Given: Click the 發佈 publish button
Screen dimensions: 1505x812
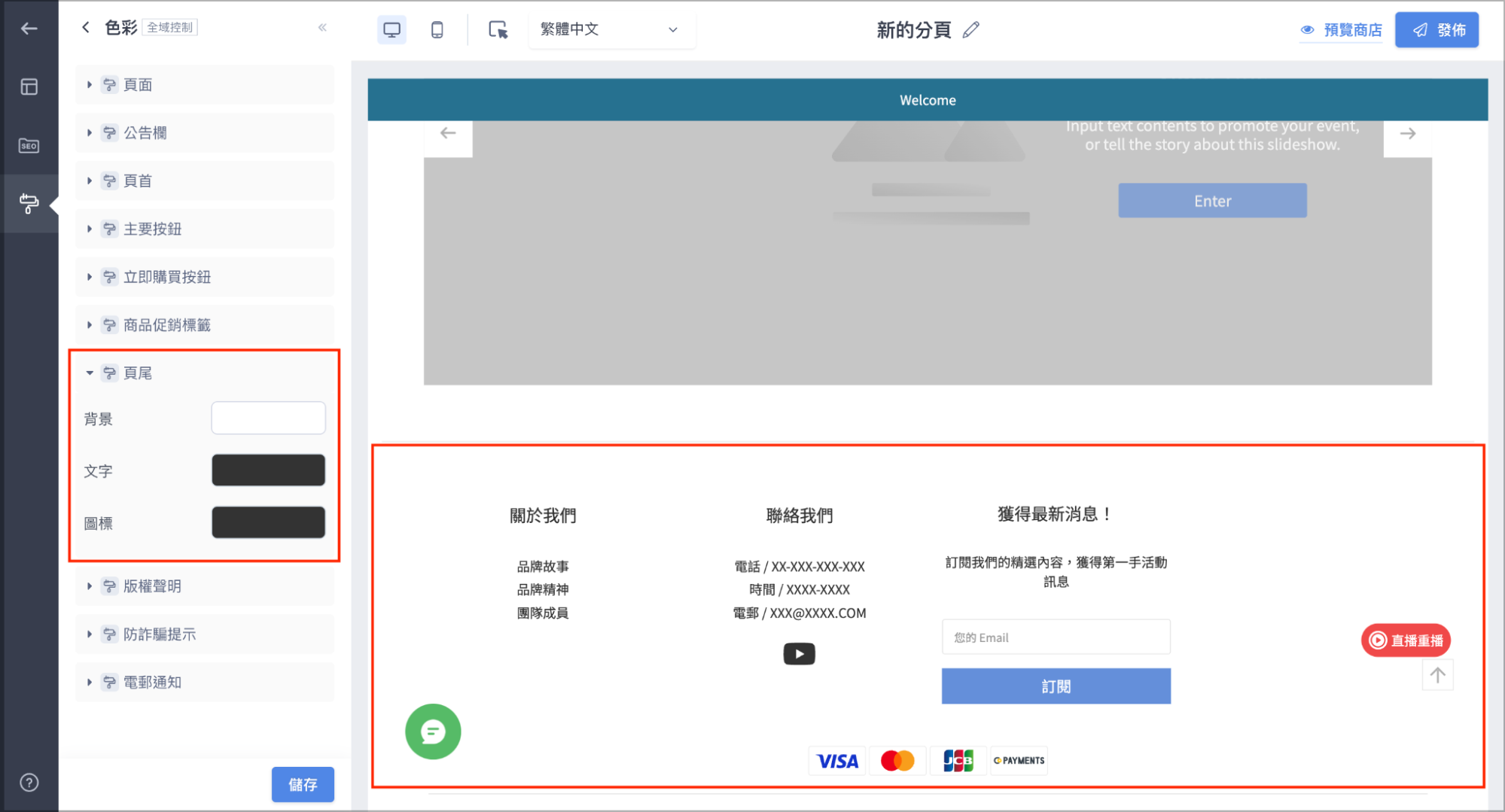Looking at the screenshot, I should (x=1436, y=30).
